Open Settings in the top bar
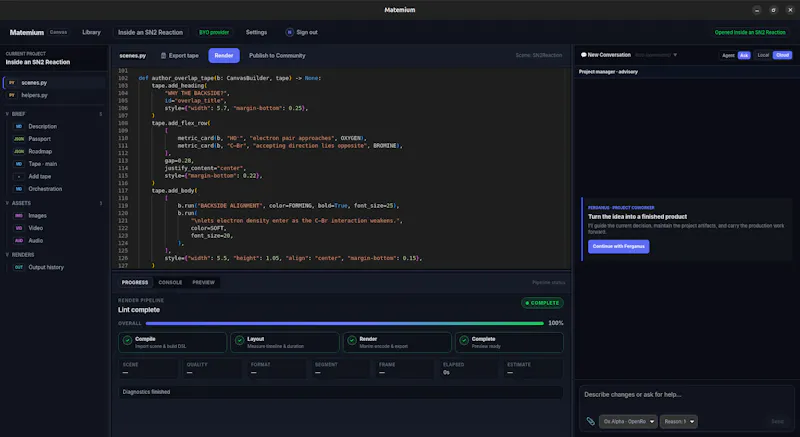The height and width of the screenshot is (437, 800). coord(256,32)
